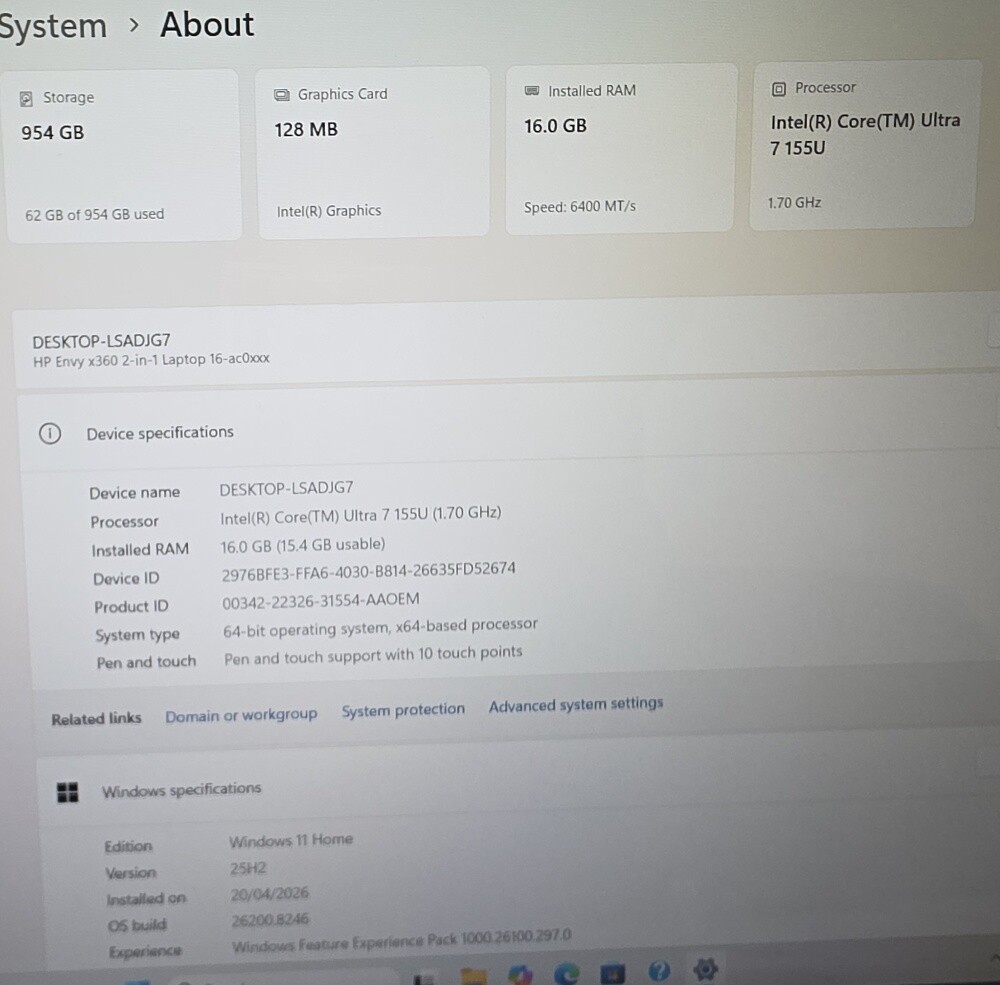The width and height of the screenshot is (1000, 985).
Task: Click the breadcrumb chevron between System and About
Action: point(134,26)
